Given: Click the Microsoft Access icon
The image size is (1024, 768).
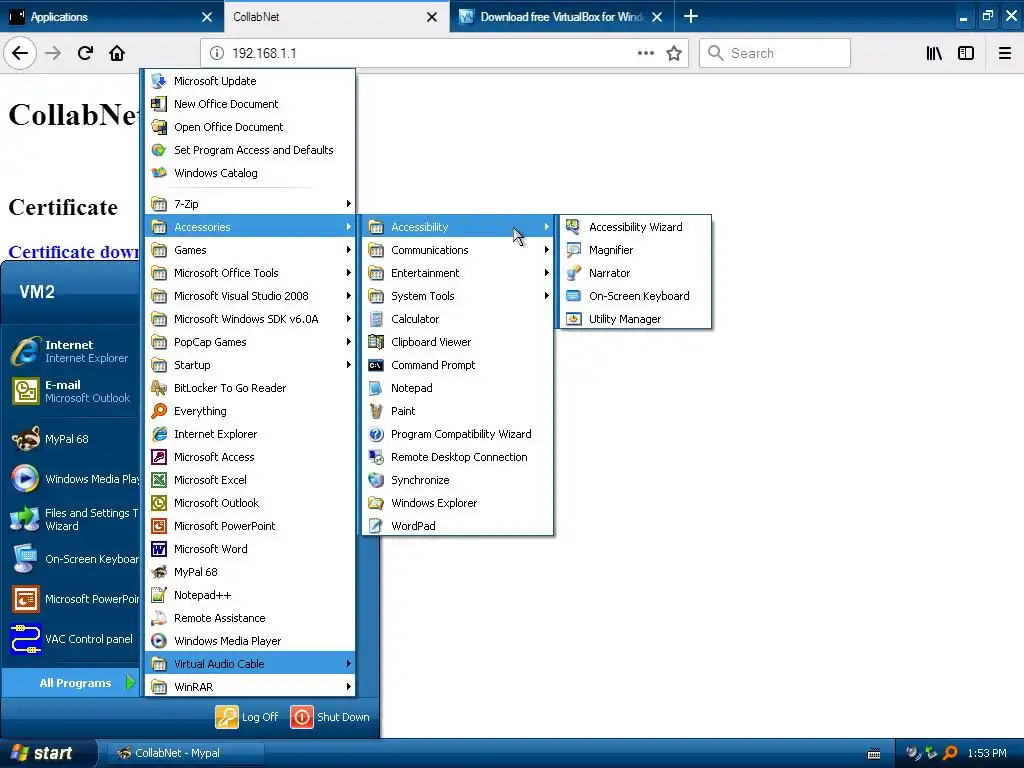Looking at the screenshot, I should point(159,457).
